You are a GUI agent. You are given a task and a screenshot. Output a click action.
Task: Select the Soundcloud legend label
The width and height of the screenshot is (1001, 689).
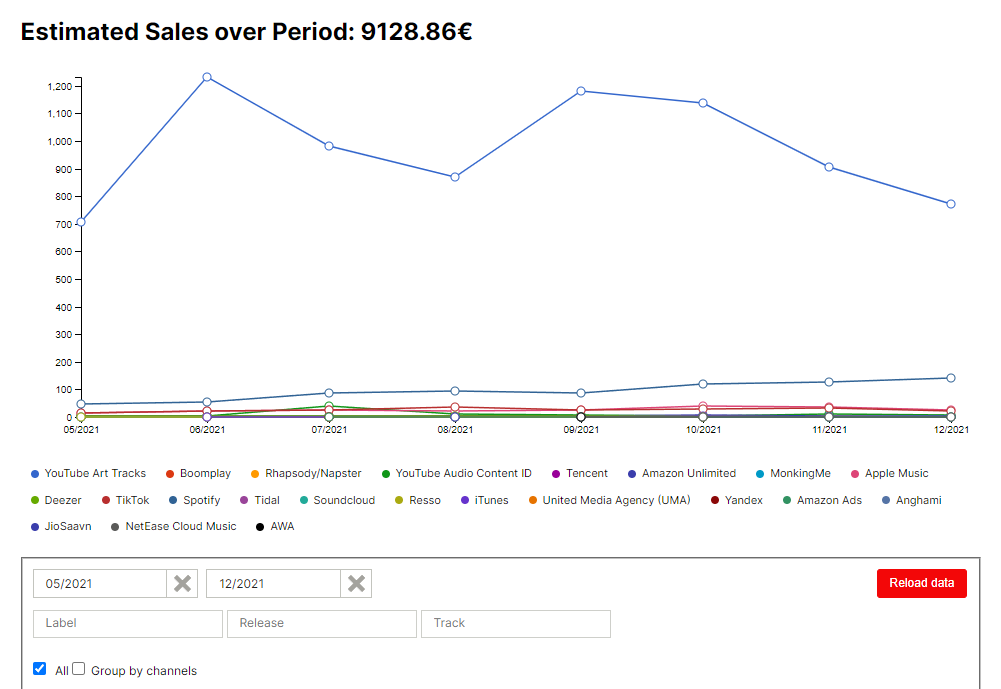tap(344, 500)
